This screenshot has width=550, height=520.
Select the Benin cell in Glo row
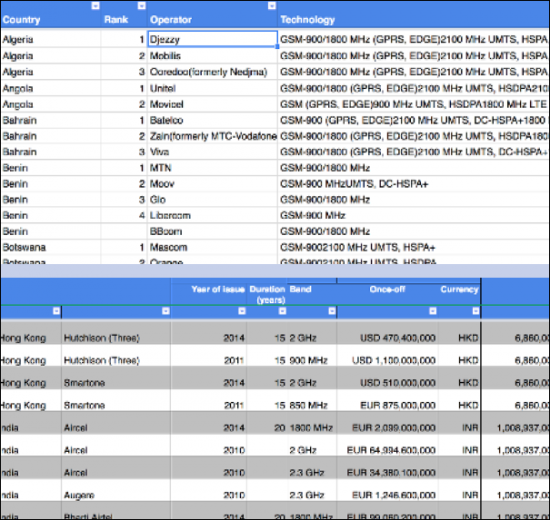click(x=51, y=199)
